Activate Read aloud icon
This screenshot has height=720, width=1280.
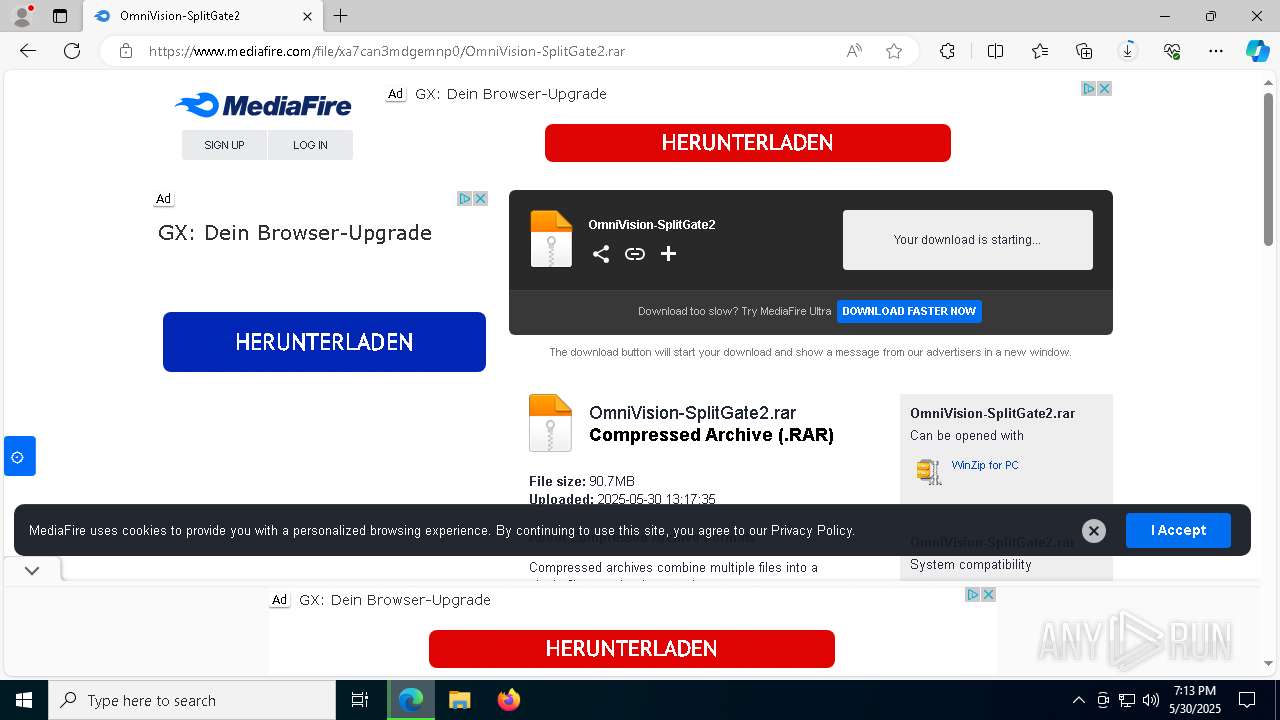point(854,51)
